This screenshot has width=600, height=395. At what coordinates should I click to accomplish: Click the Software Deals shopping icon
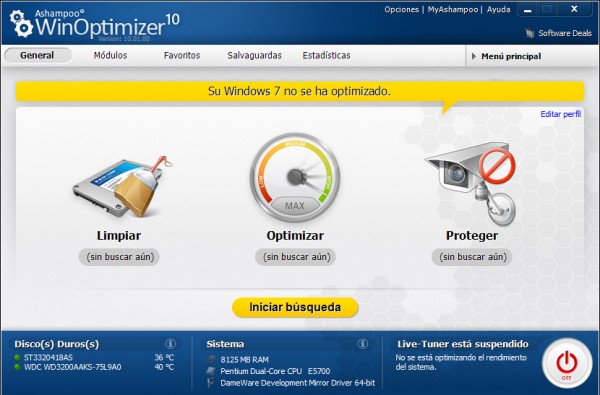click(x=530, y=33)
